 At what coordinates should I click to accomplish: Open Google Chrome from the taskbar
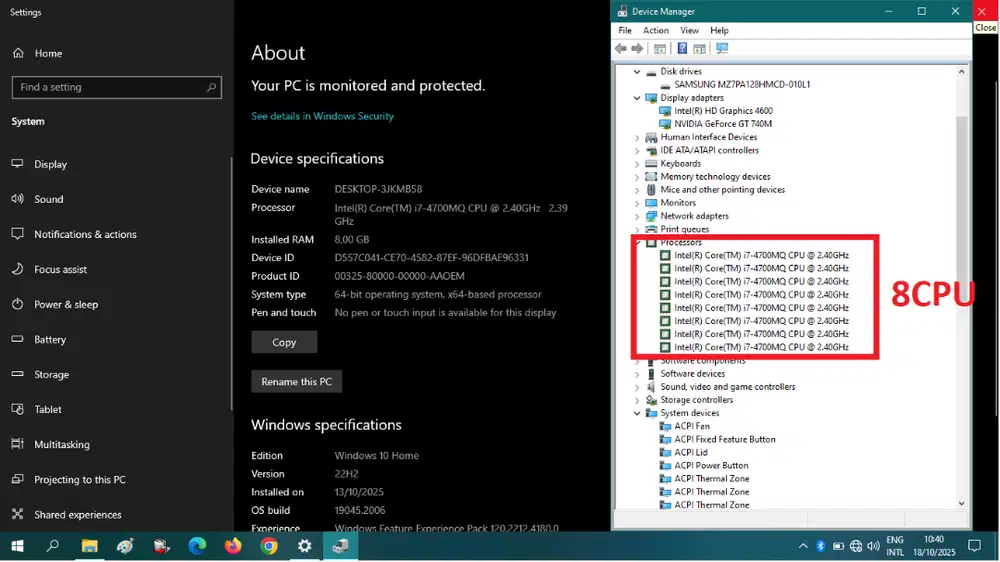(269, 546)
